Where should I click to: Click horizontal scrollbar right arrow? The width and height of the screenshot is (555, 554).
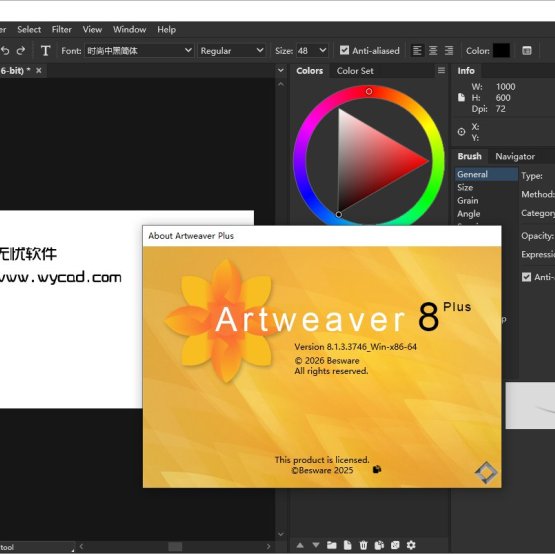click(x=268, y=546)
